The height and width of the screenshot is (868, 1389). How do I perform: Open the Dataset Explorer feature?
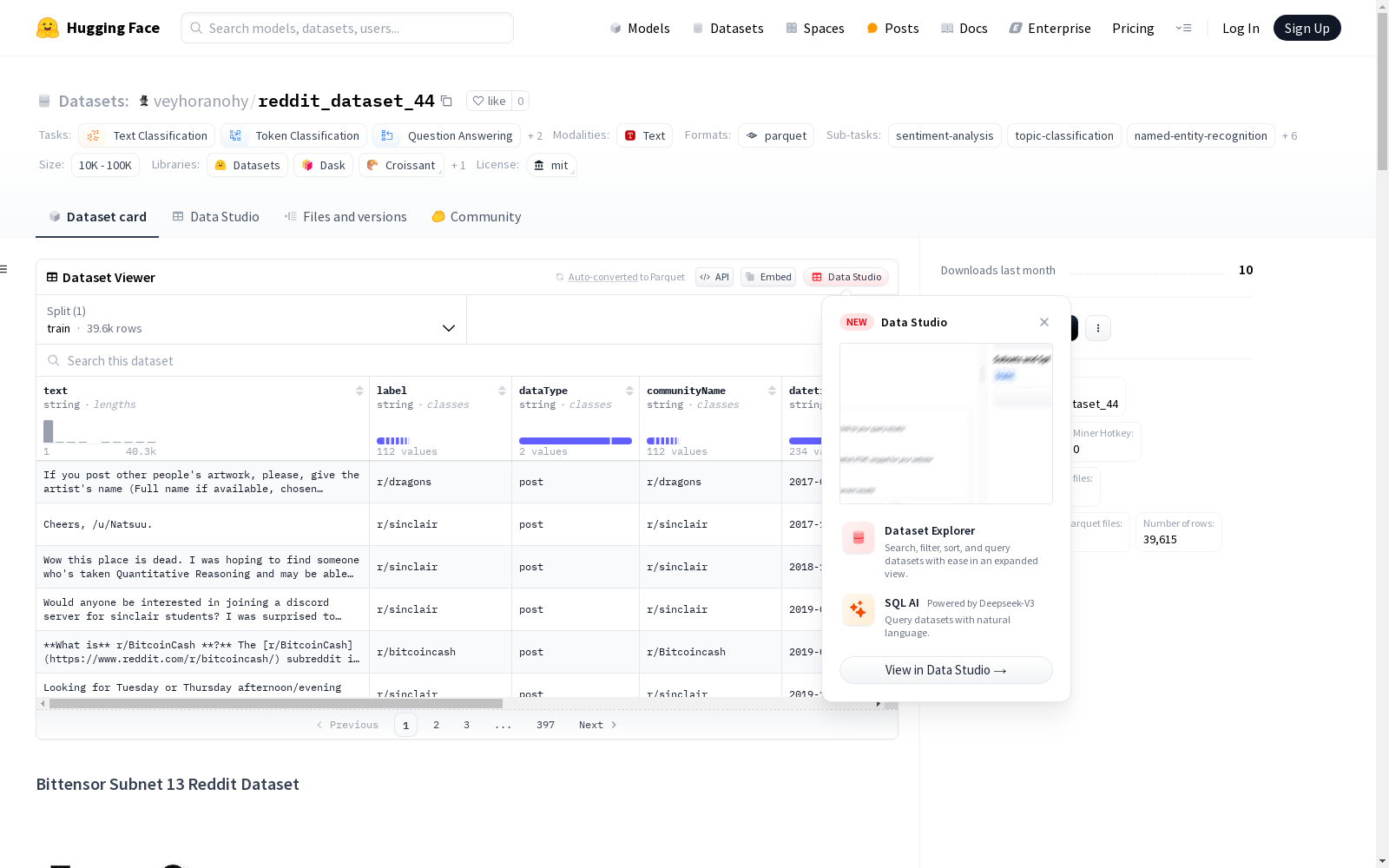pyautogui.click(x=946, y=550)
